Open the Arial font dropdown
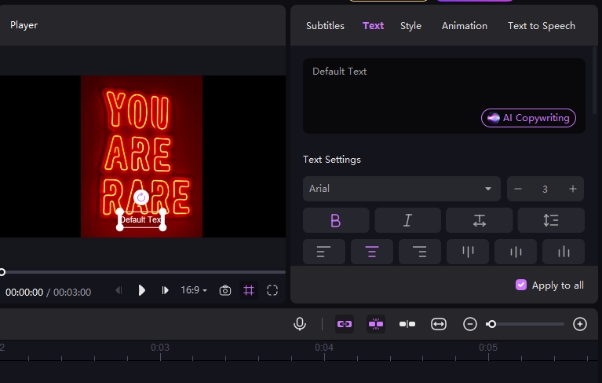The image size is (602, 383). click(402, 188)
